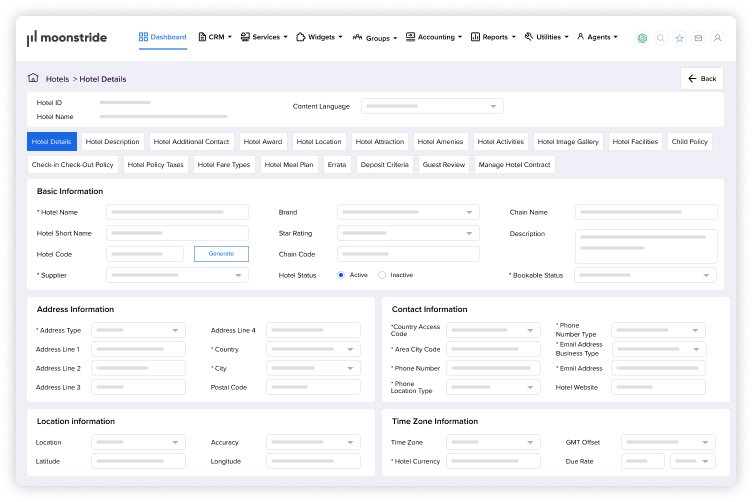Open the Bookable Status dropdown
Viewport: 752px width, 502px height.
click(645, 275)
